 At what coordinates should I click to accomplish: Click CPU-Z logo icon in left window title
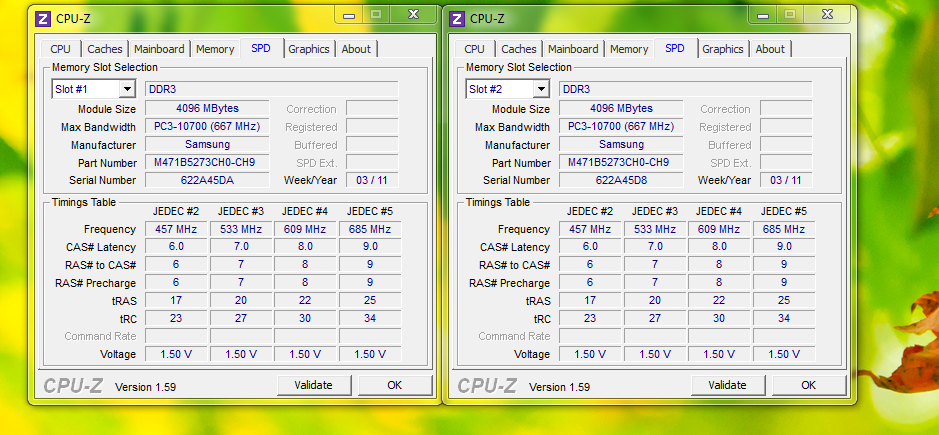[43, 19]
